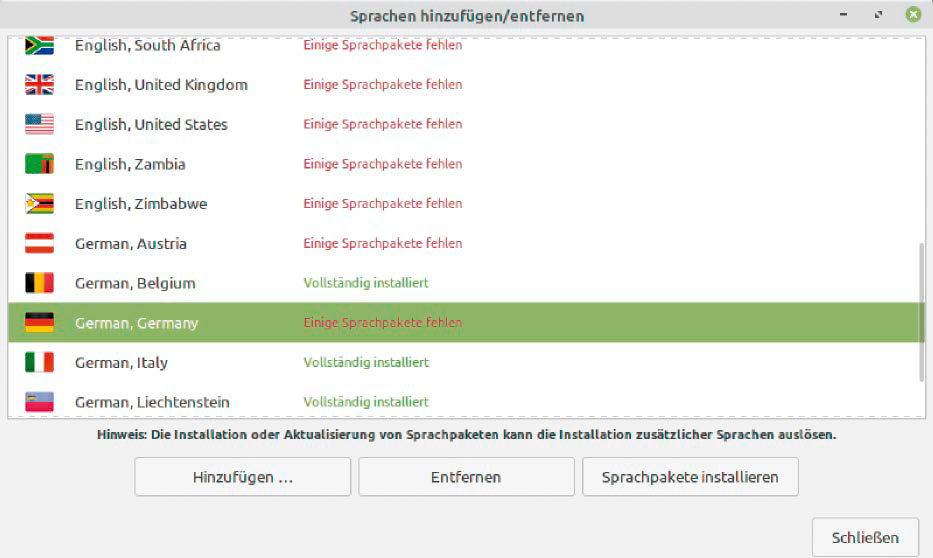Click the United States flag icon
Viewport: 933px width, 558px height.
(39, 124)
